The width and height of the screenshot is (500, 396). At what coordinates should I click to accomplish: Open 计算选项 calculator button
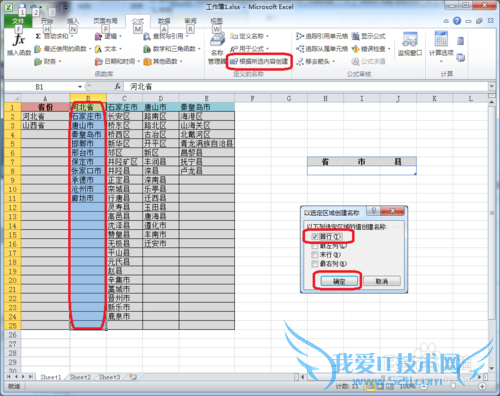[441, 47]
